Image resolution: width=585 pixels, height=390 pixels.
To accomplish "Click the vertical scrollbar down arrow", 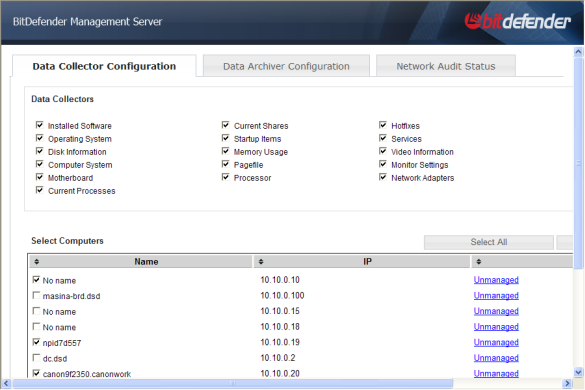I will pyautogui.click(x=578, y=372).
